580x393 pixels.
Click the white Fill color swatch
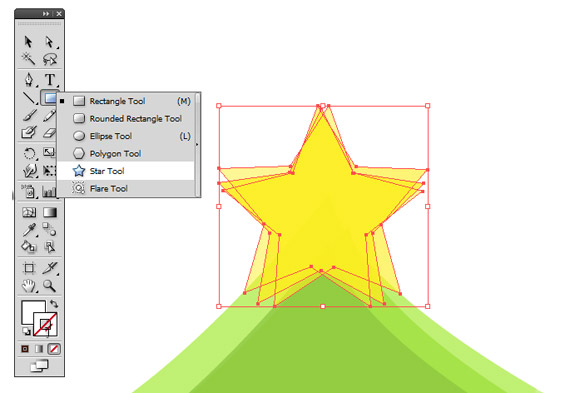[30, 309]
